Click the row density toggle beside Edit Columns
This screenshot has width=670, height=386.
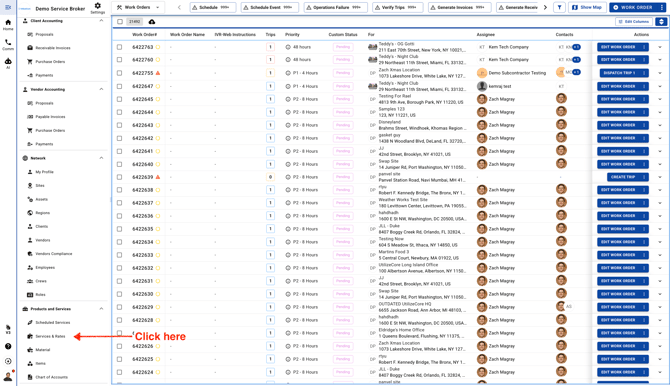[661, 22]
